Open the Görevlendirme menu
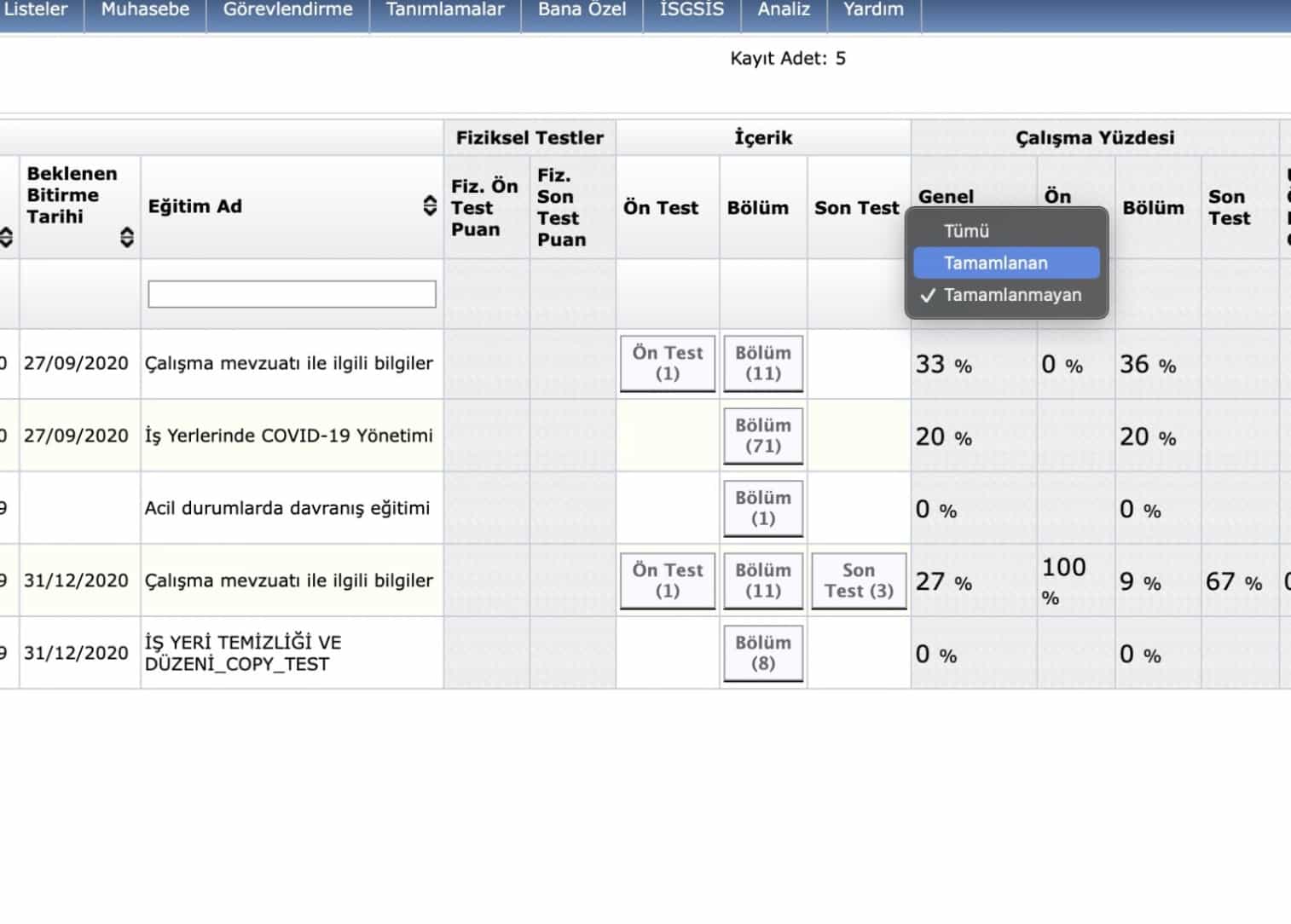Viewport: 1291px width, 924px height. pos(287,10)
